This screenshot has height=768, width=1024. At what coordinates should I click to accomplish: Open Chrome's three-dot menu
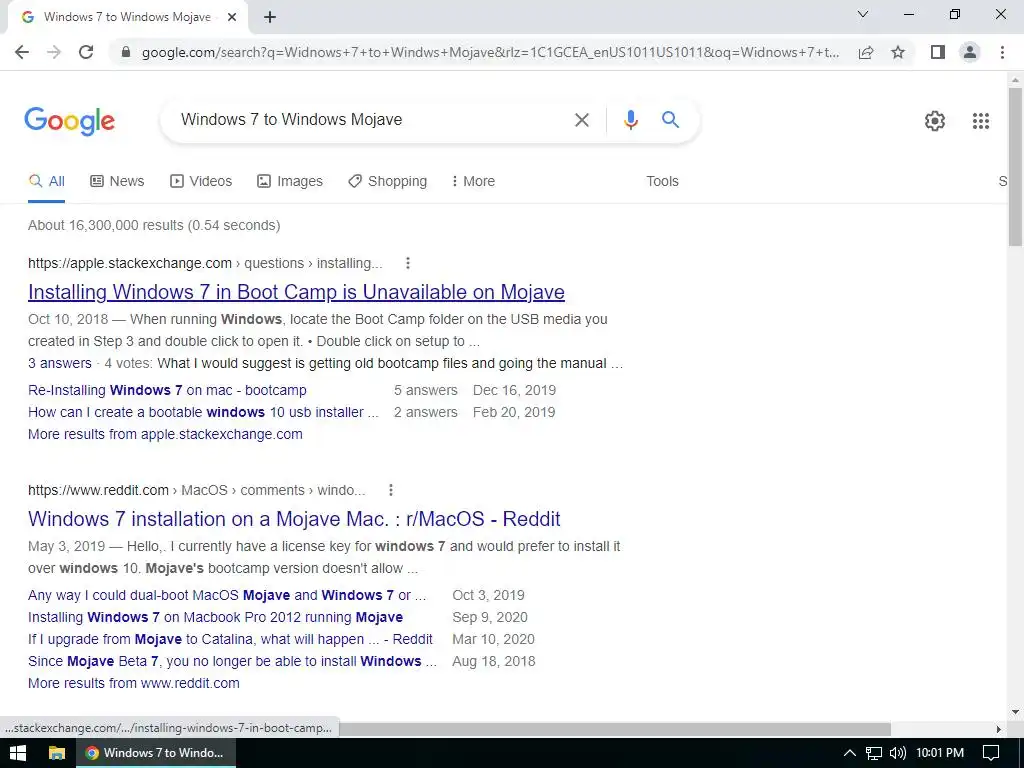point(1002,52)
